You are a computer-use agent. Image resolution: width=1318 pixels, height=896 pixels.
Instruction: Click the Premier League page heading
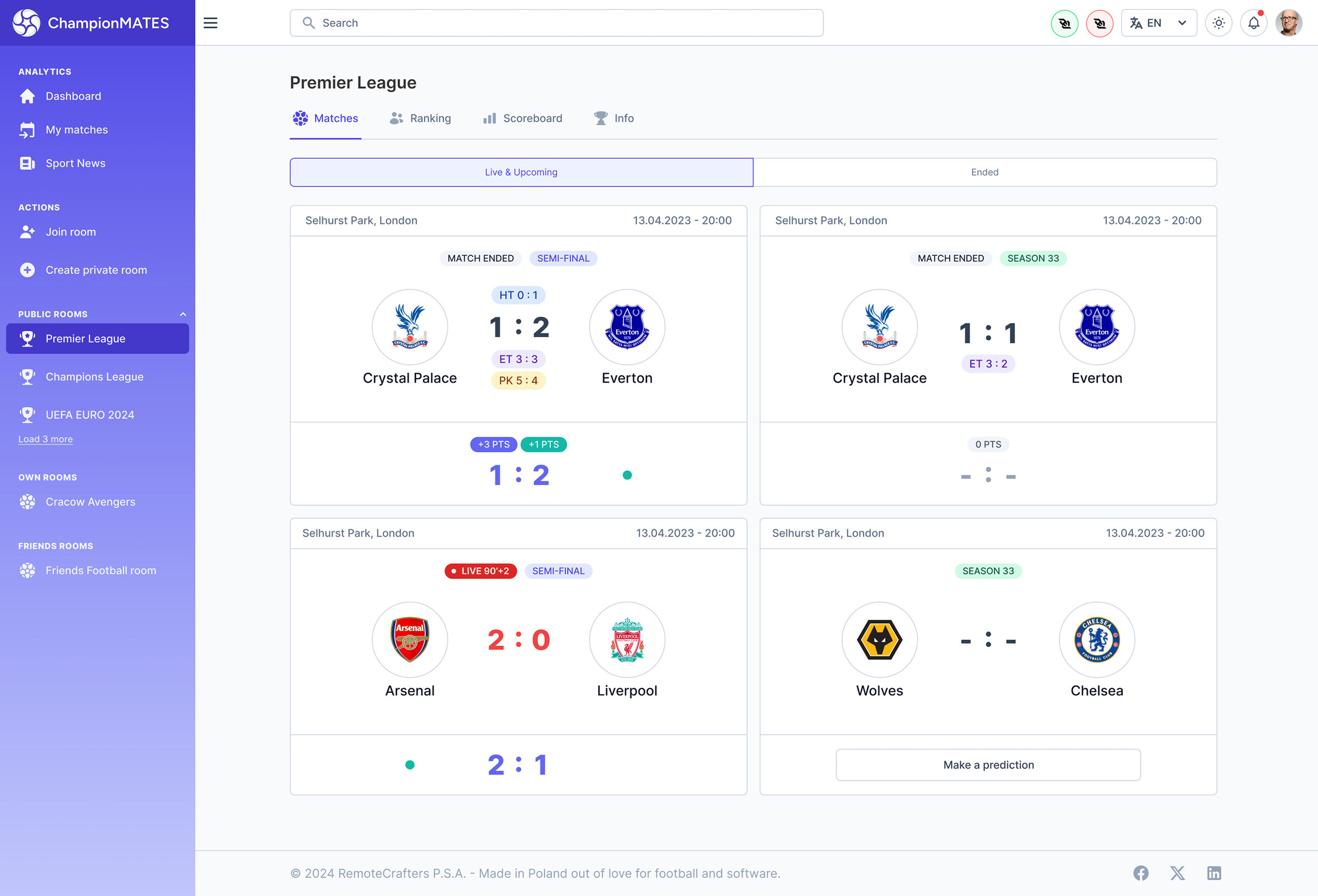point(353,83)
